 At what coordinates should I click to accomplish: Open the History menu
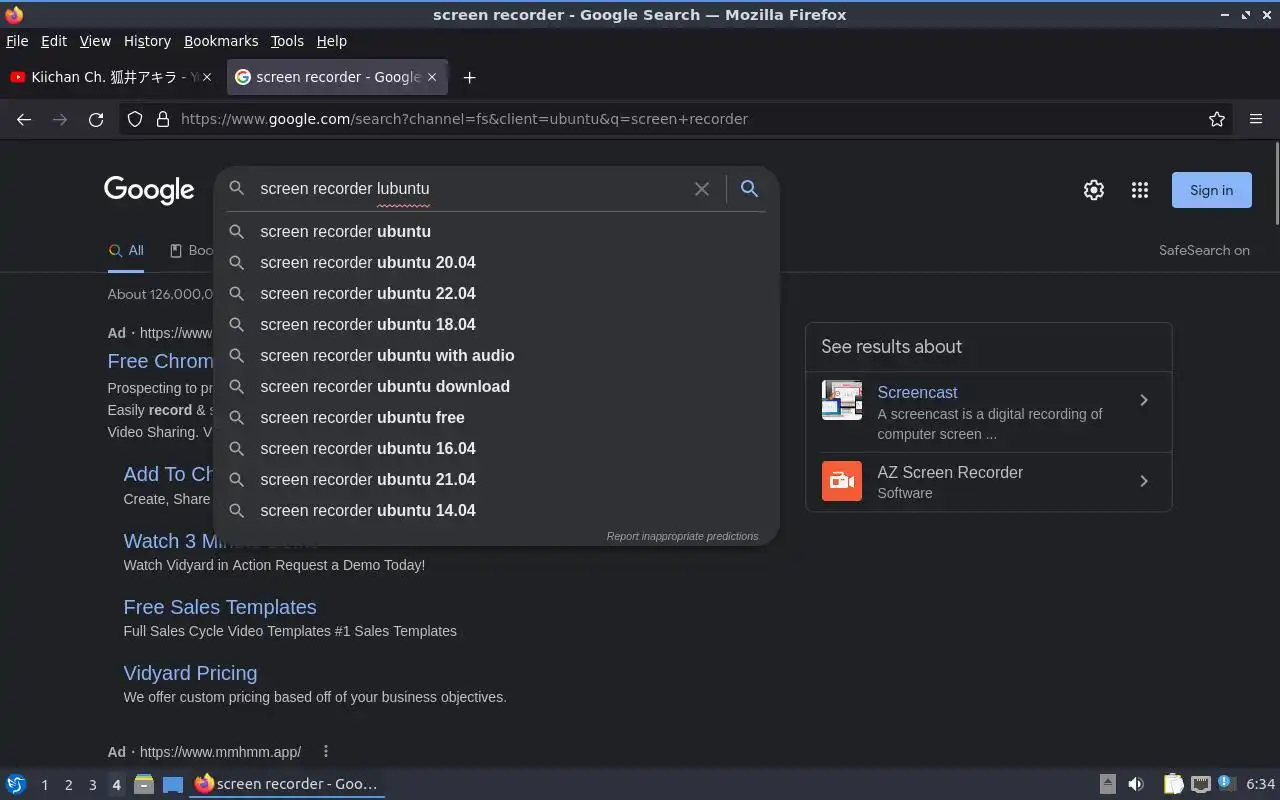[x=147, y=41]
